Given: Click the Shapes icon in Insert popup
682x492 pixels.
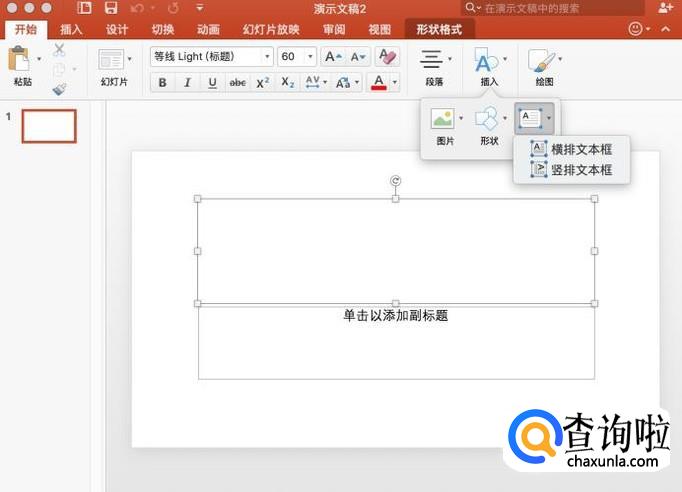Looking at the screenshot, I should coord(487,118).
